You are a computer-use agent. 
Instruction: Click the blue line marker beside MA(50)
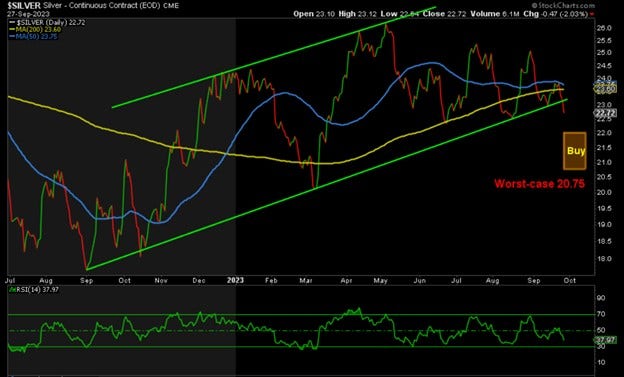point(12,37)
